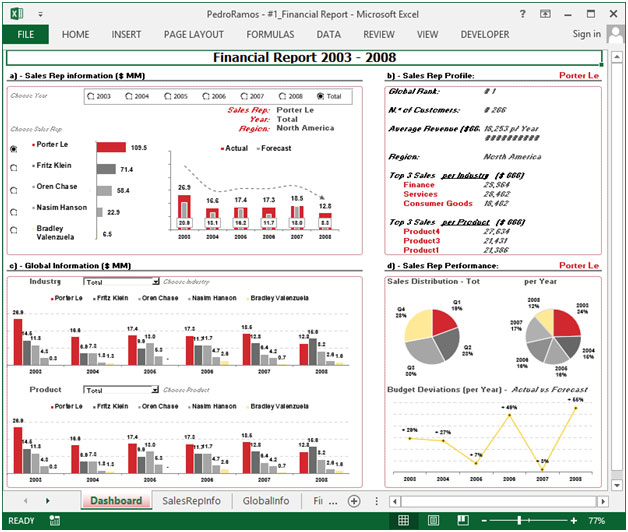Image resolution: width=628 pixels, height=532 pixels.
Task: Expand the Industry dropdown list
Action: 155,282
